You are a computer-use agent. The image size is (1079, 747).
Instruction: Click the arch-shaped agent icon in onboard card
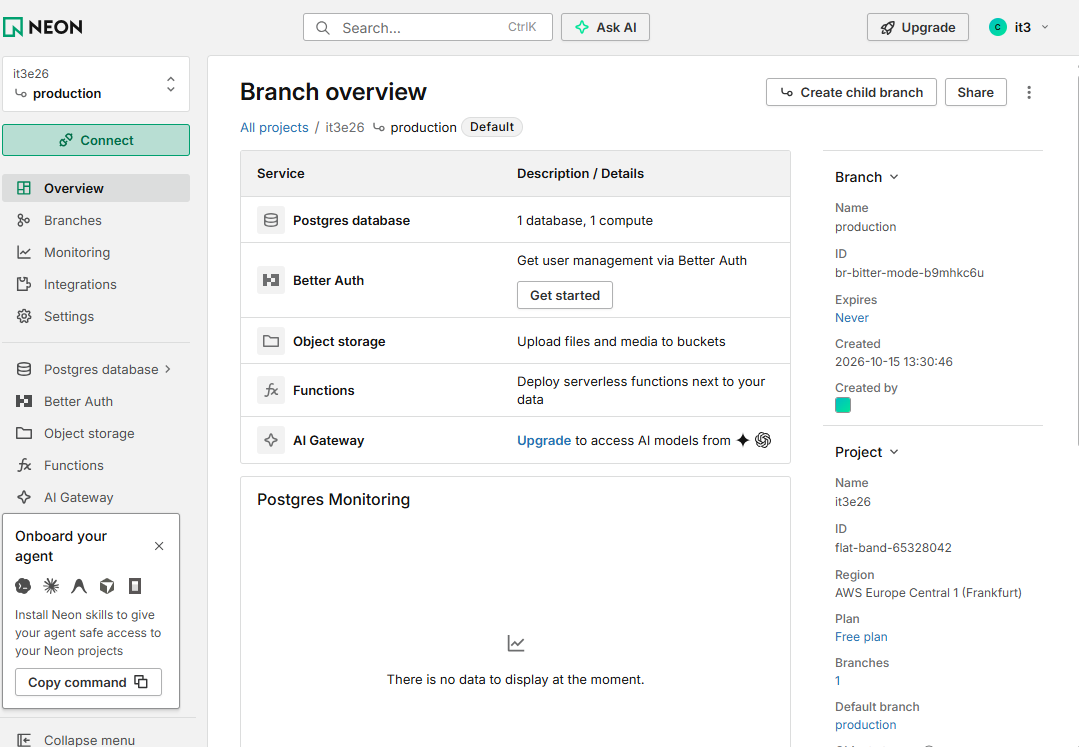pos(79,586)
